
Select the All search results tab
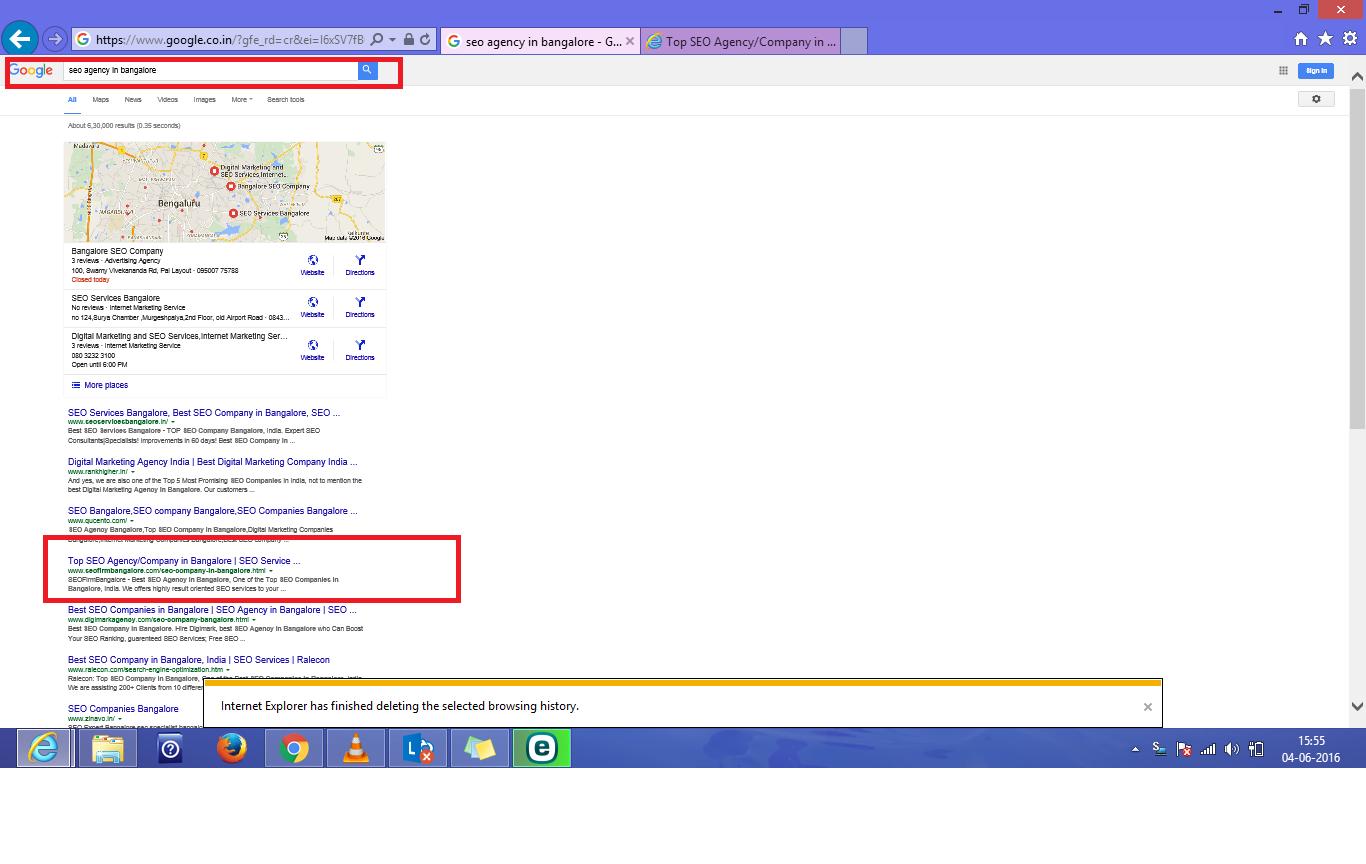pos(72,100)
